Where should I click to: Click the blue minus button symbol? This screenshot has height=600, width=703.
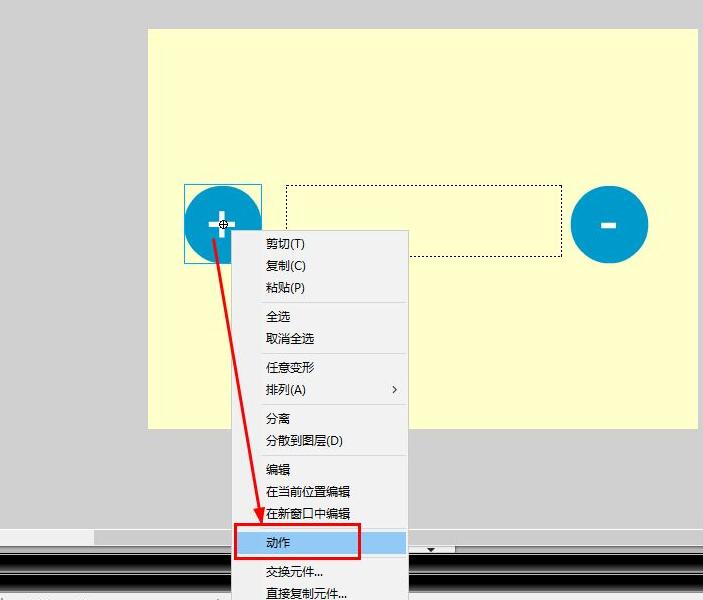pos(609,224)
